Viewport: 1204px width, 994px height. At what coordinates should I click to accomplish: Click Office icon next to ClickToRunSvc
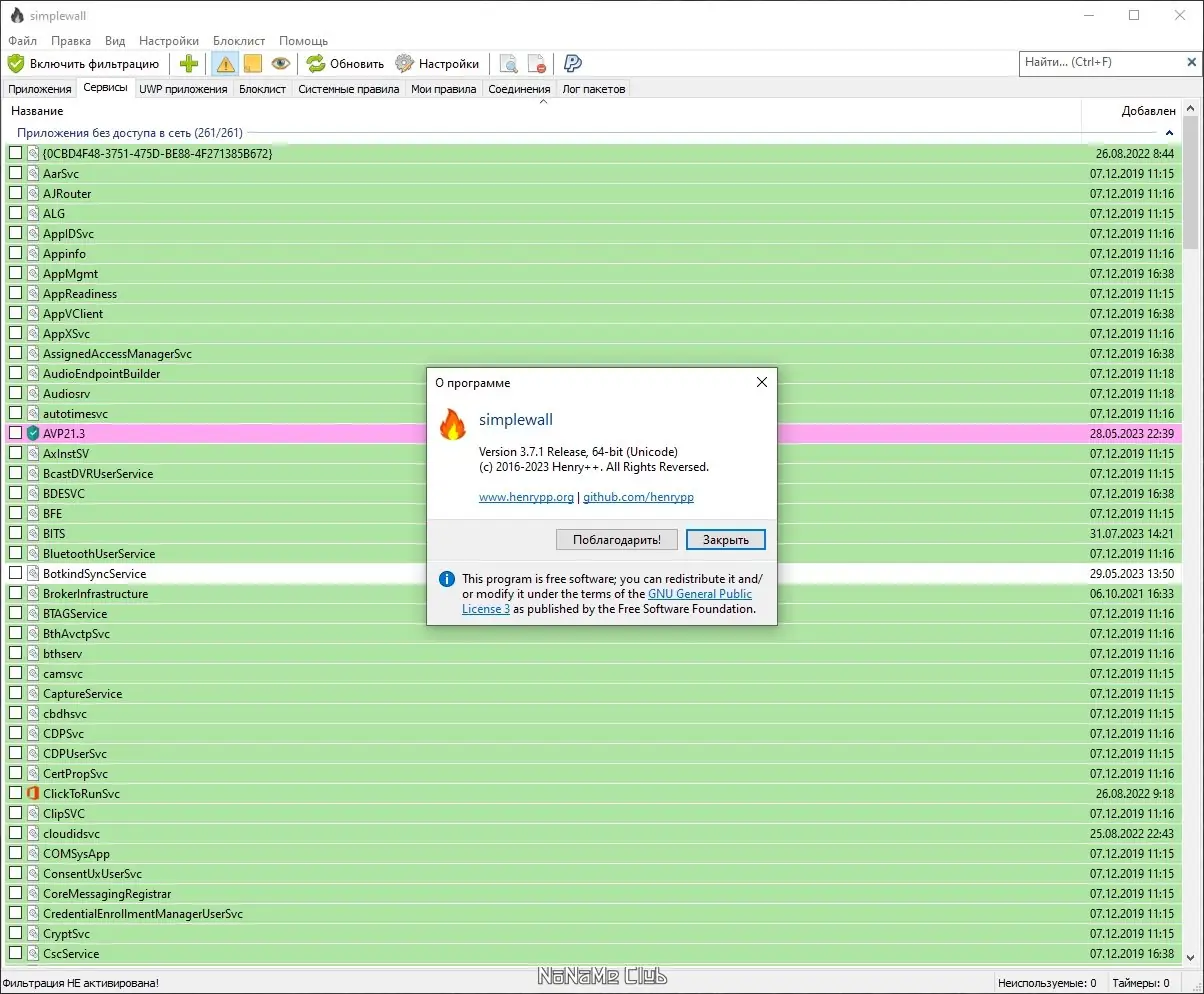33,793
